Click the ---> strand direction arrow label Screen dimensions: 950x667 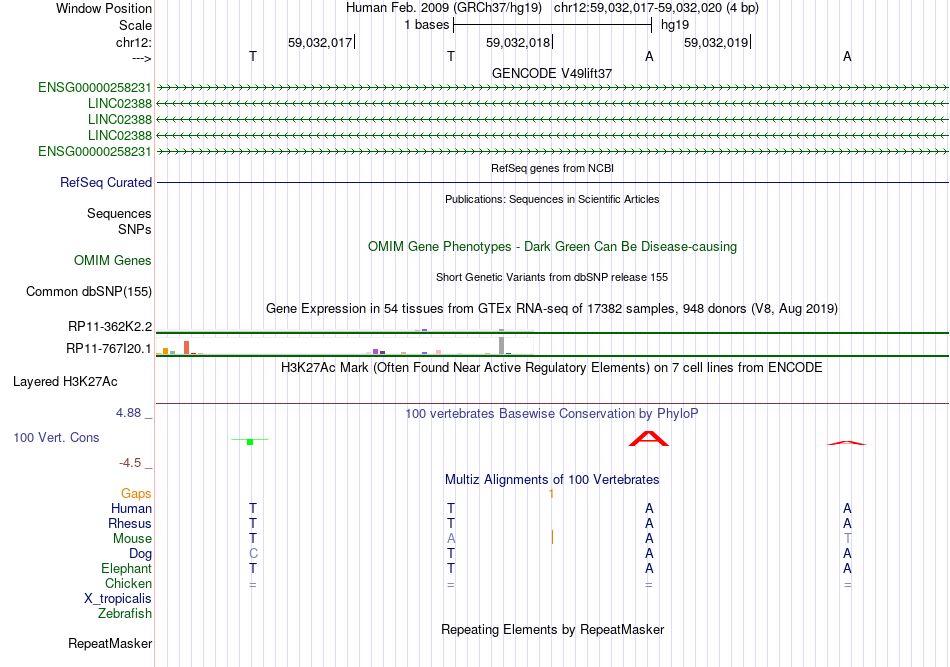coord(142,58)
